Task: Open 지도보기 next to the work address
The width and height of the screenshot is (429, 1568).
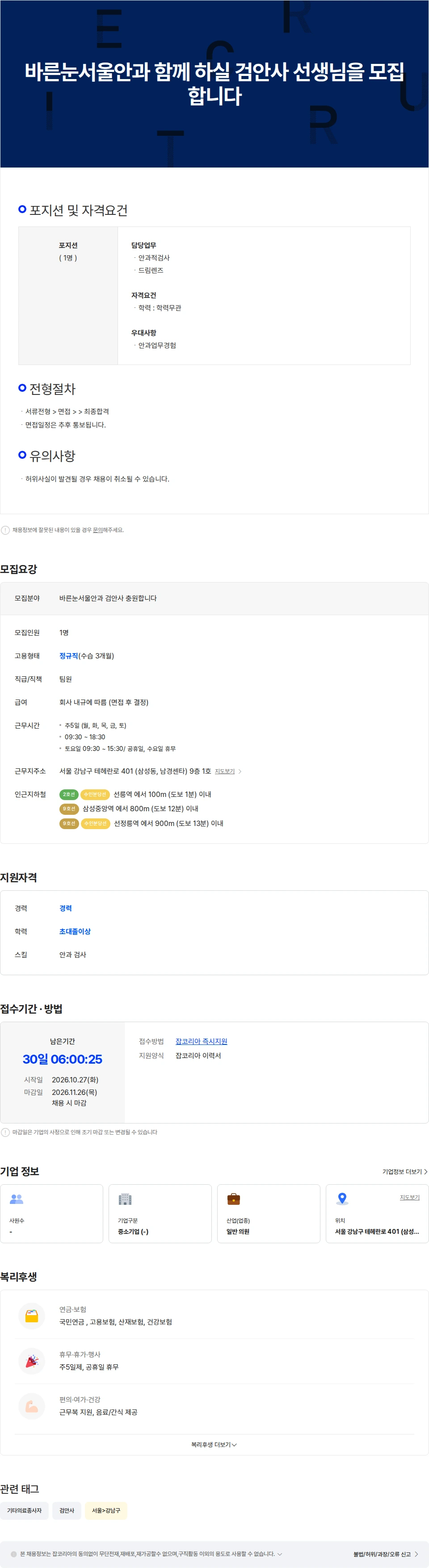Action: [x=224, y=771]
